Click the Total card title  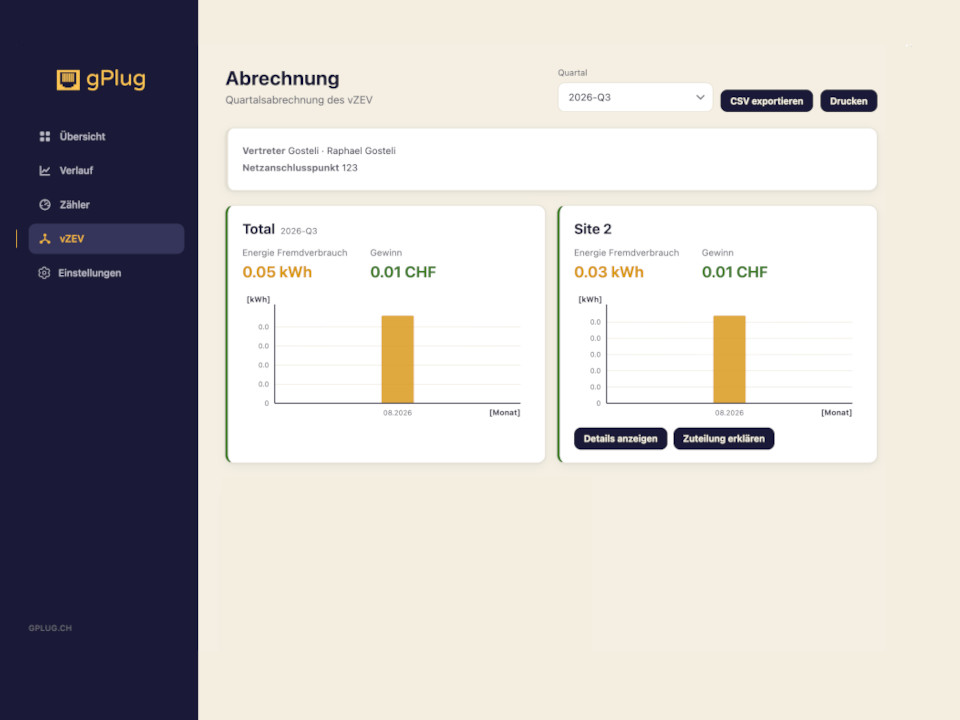(258, 229)
